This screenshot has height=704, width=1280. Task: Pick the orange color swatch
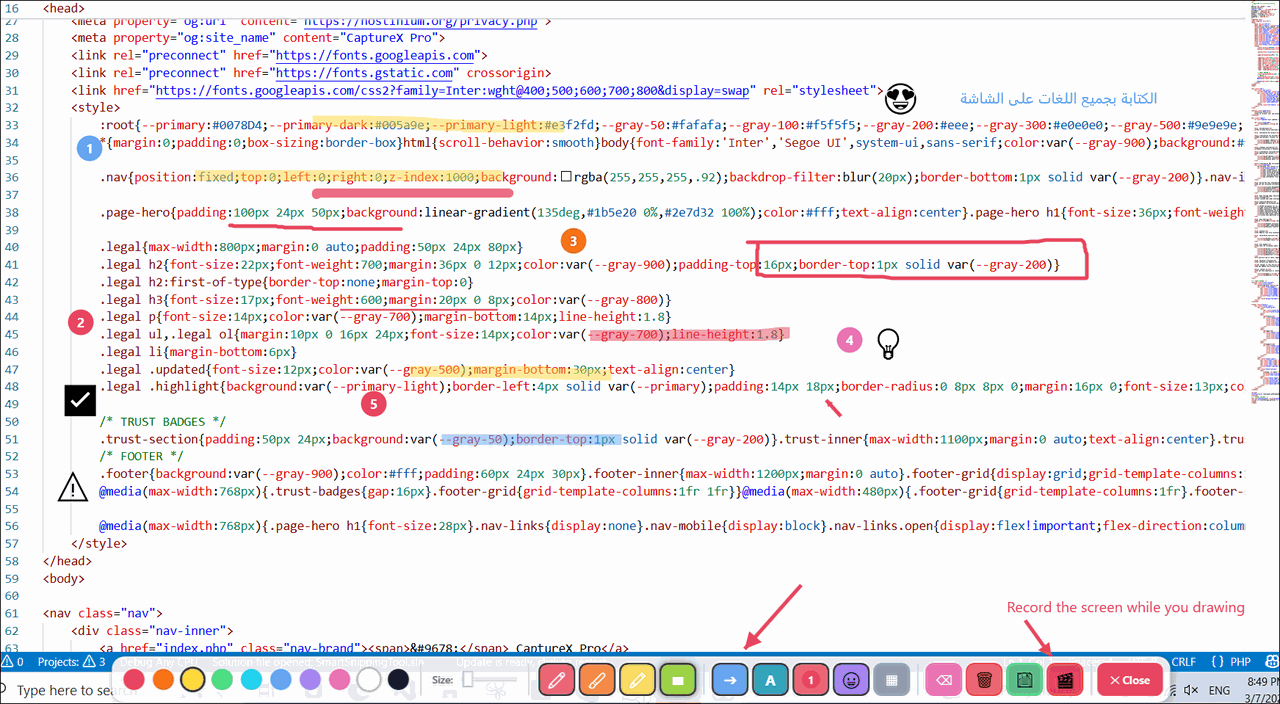tap(163, 680)
